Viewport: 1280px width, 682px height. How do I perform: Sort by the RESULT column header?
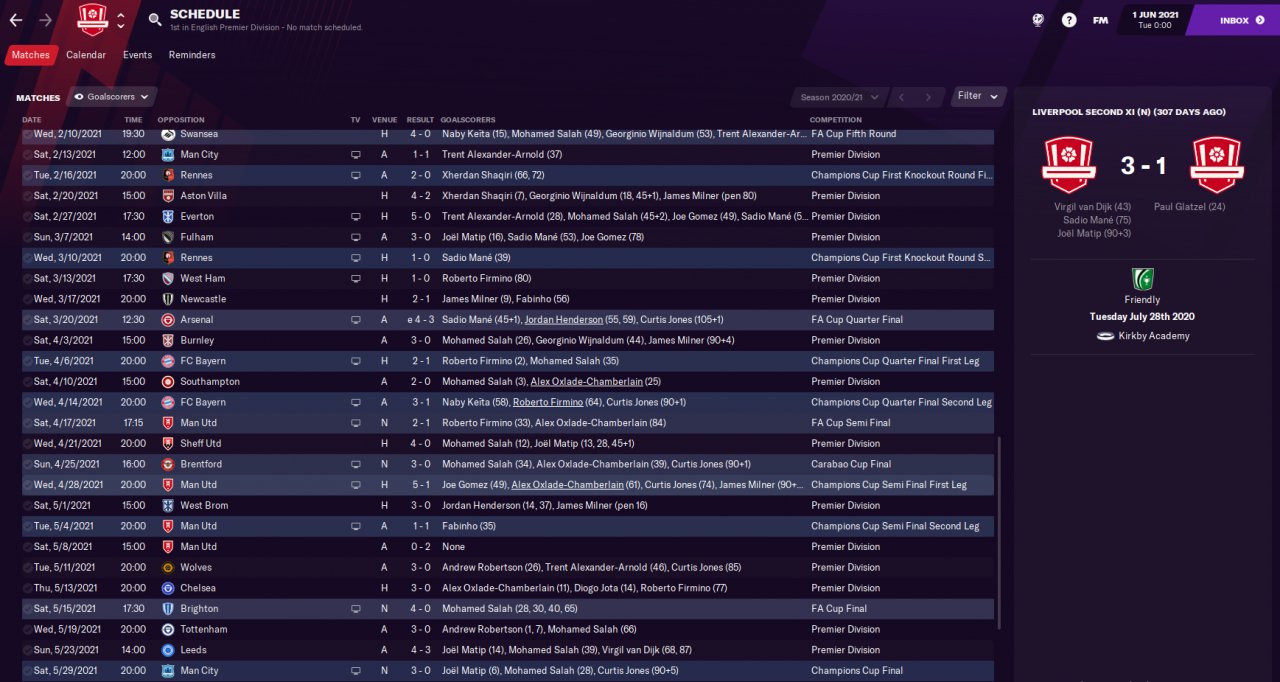pos(421,120)
